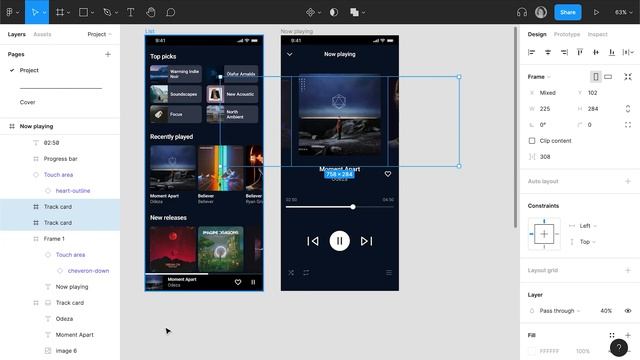Open zoom level 63% dropdown

coord(624,12)
